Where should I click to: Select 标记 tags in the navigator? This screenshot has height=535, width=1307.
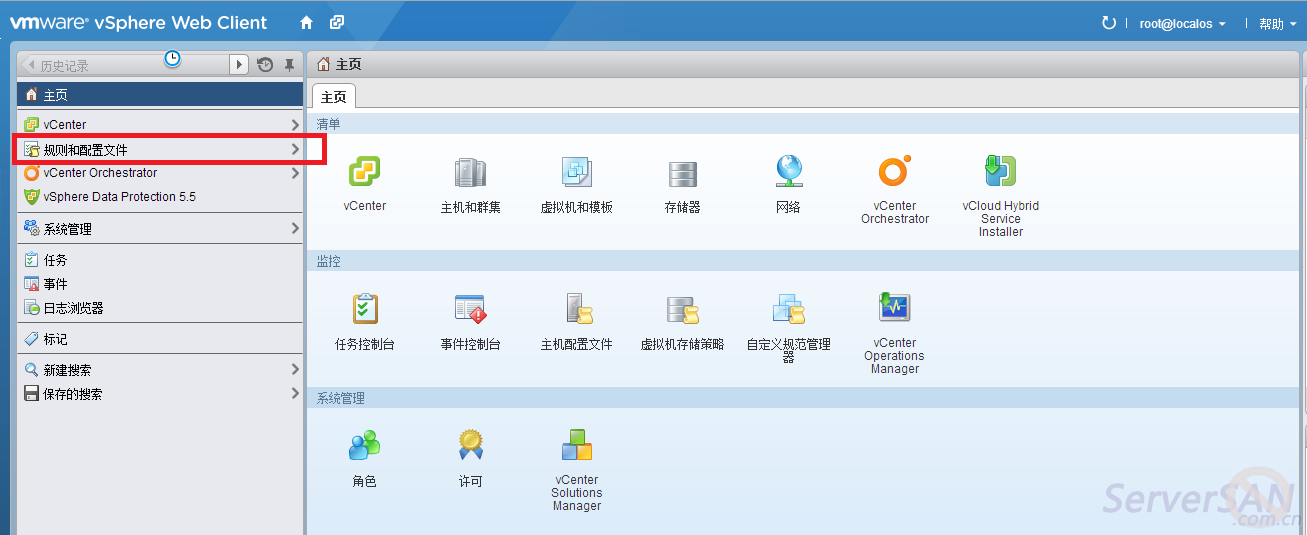[160, 339]
